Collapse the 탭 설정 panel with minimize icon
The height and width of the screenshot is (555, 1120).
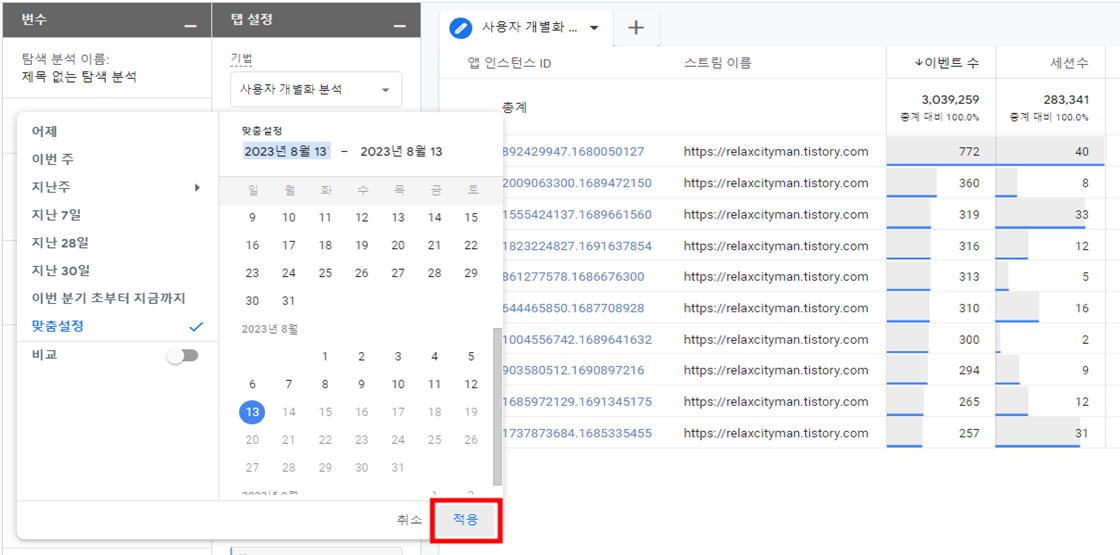pyautogui.click(x=401, y=26)
